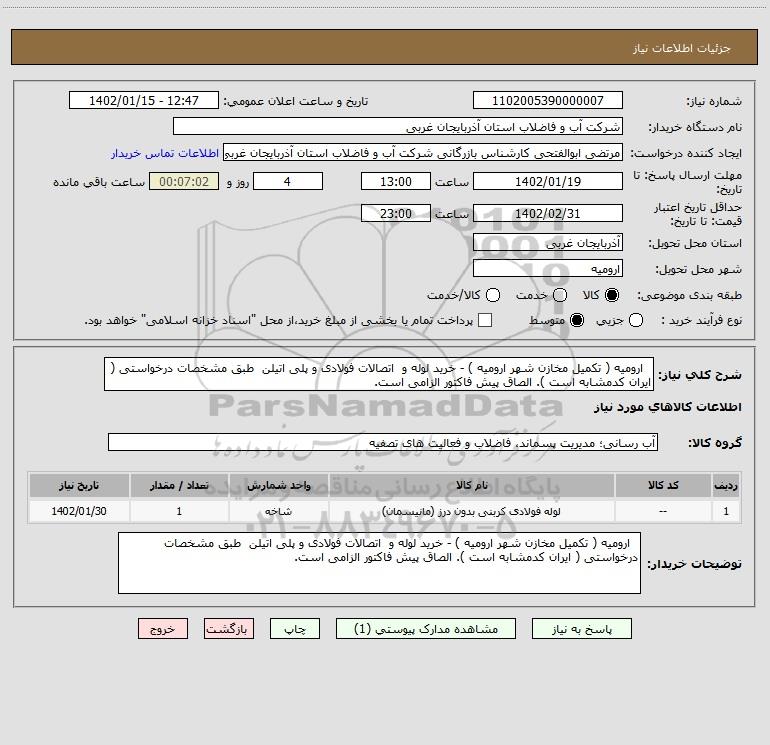Open the اطلاعات تماس خریدار link

tap(165, 153)
